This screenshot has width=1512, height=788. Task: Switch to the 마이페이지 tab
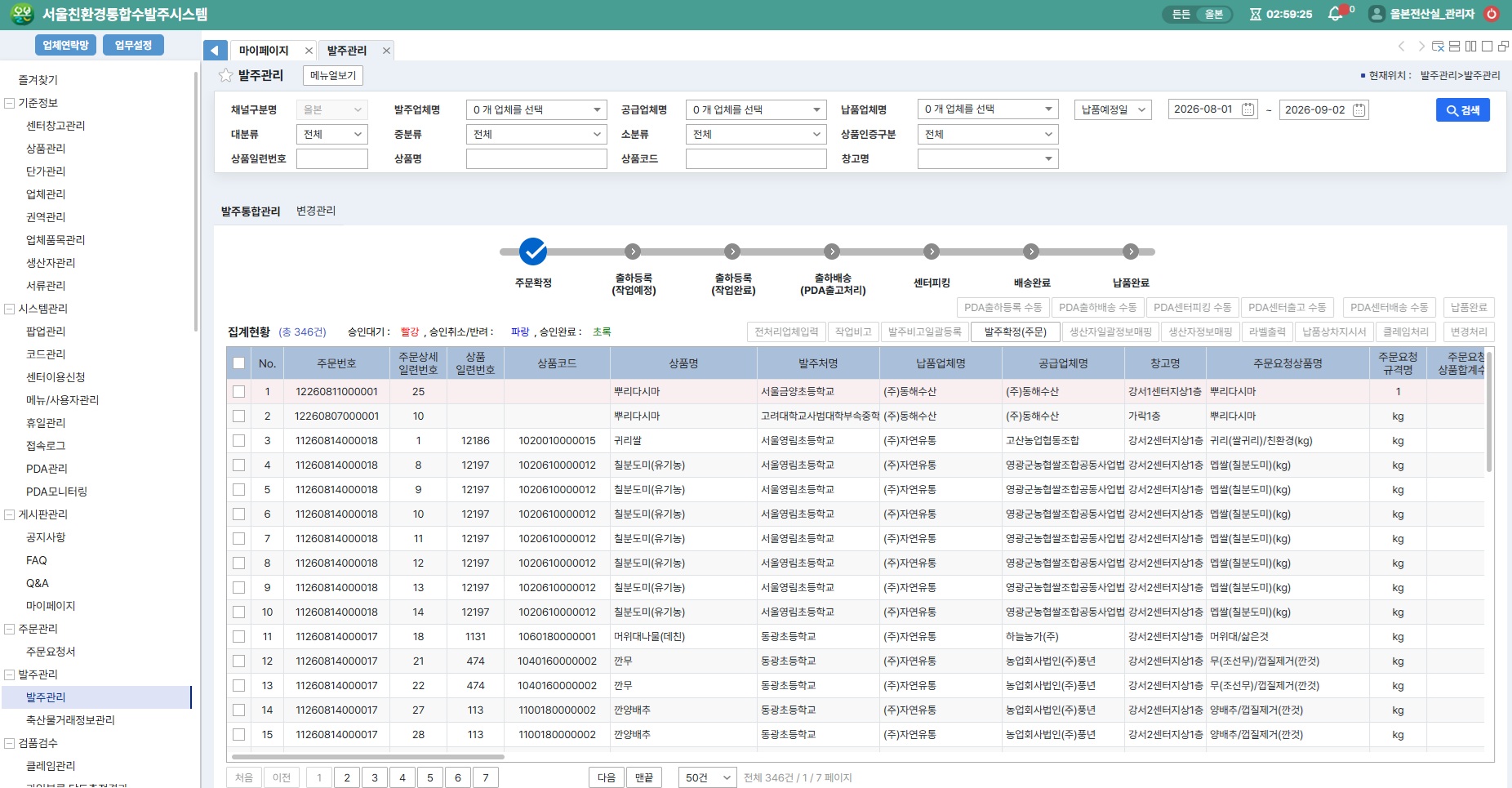tap(264, 51)
